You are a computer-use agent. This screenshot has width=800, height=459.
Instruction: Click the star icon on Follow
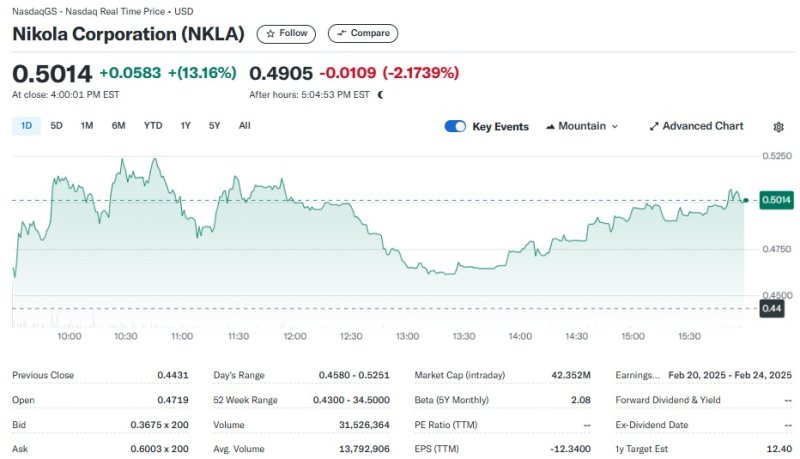pyautogui.click(x=270, y=34)
